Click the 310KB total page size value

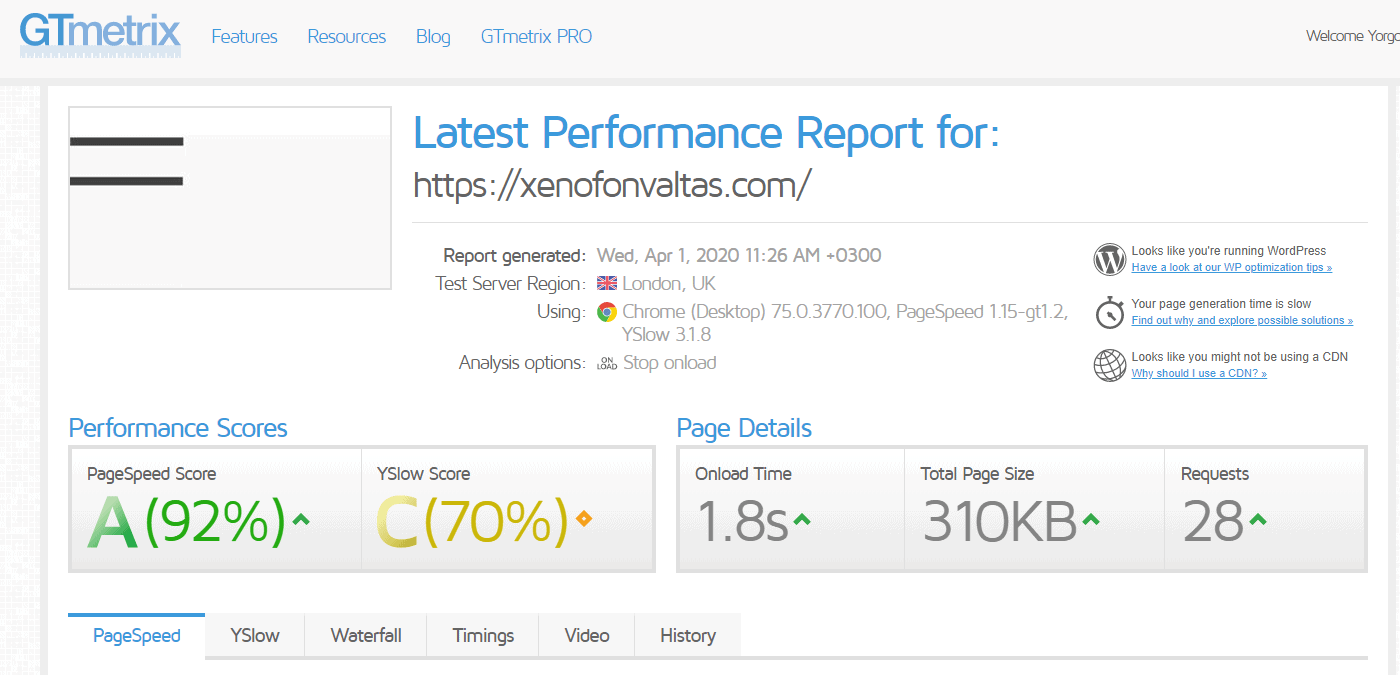tap(999, 521)
